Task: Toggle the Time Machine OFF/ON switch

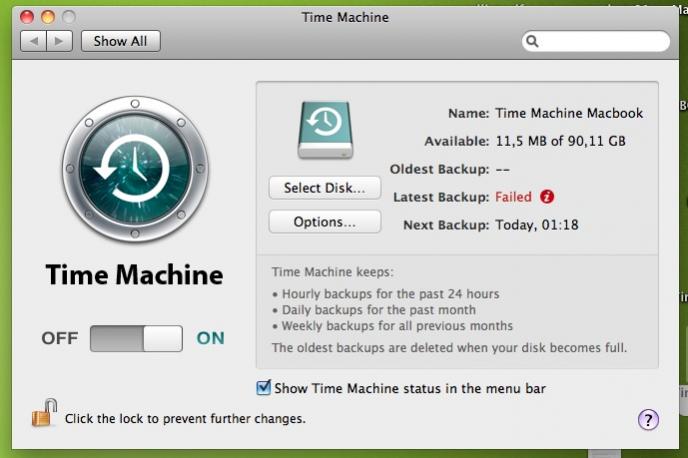Action: tap(136, 338)
